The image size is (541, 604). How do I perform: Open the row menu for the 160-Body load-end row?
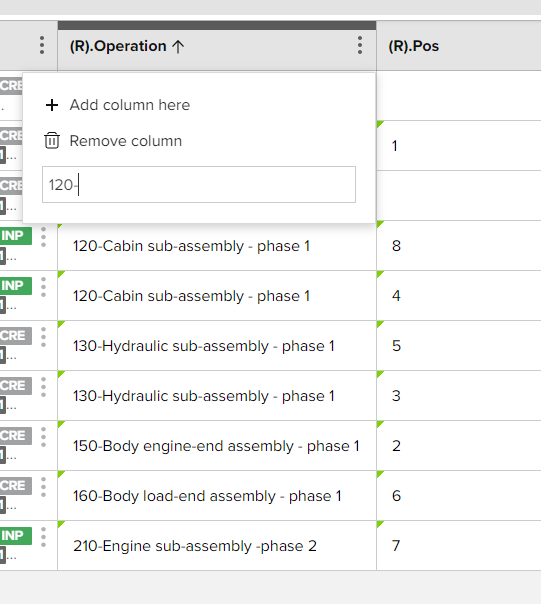pos(44,487)
